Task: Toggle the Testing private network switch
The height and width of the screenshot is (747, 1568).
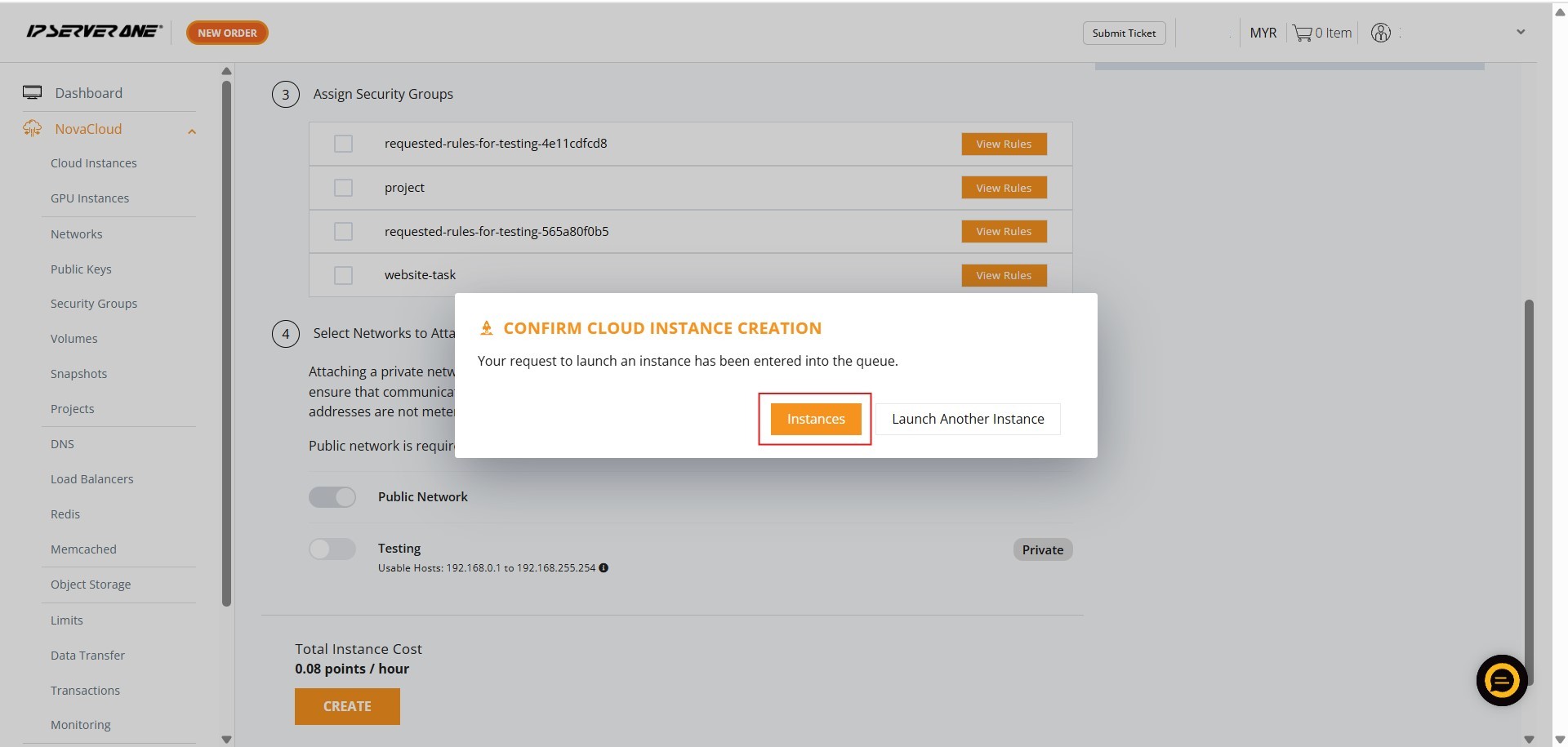Action: (x=332, y=549)
